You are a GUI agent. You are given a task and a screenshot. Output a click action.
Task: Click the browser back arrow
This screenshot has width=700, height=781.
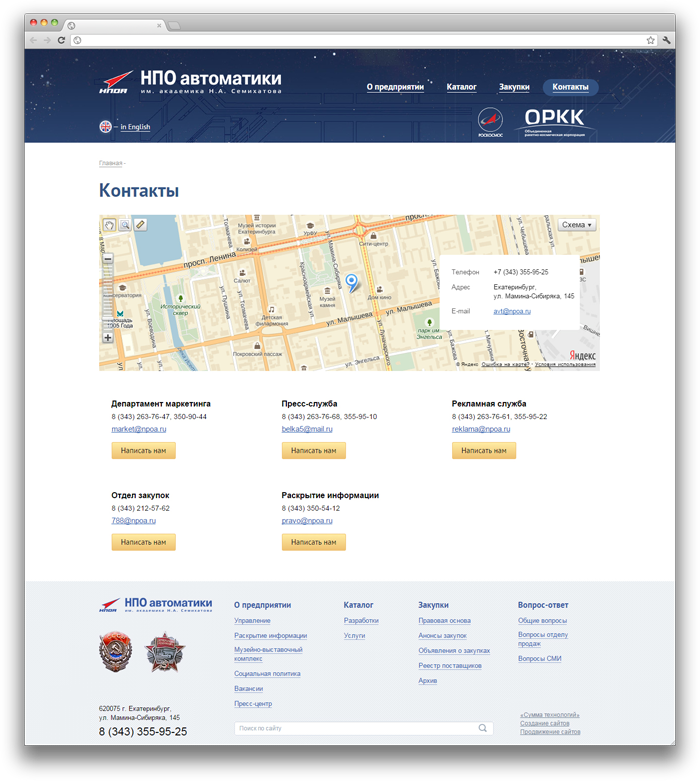coord(33,40)
